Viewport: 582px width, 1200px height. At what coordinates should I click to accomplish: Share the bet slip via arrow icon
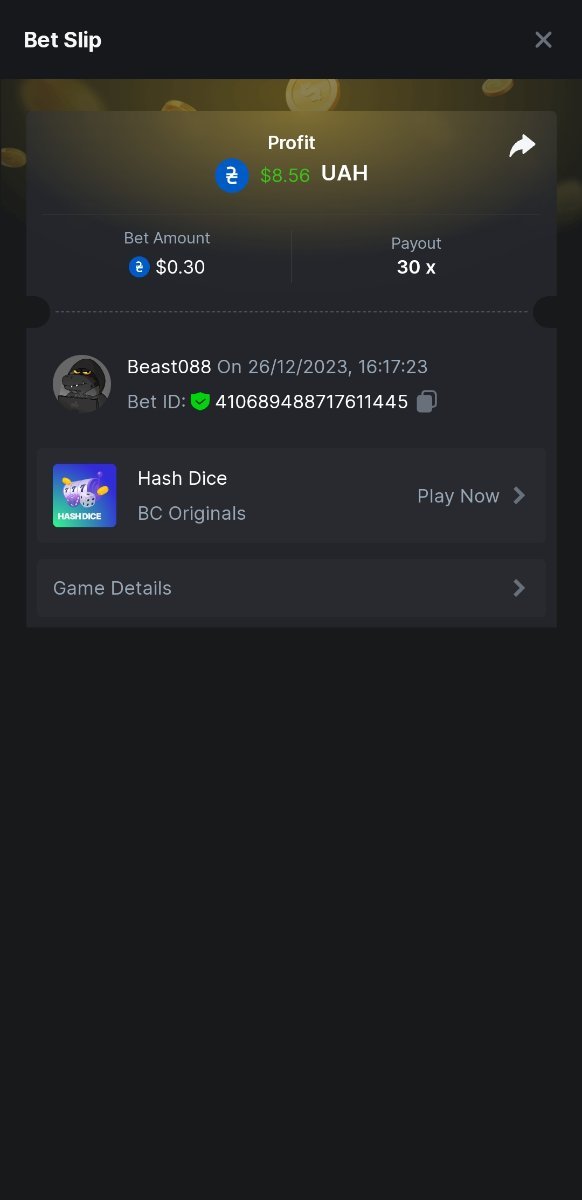522,146
